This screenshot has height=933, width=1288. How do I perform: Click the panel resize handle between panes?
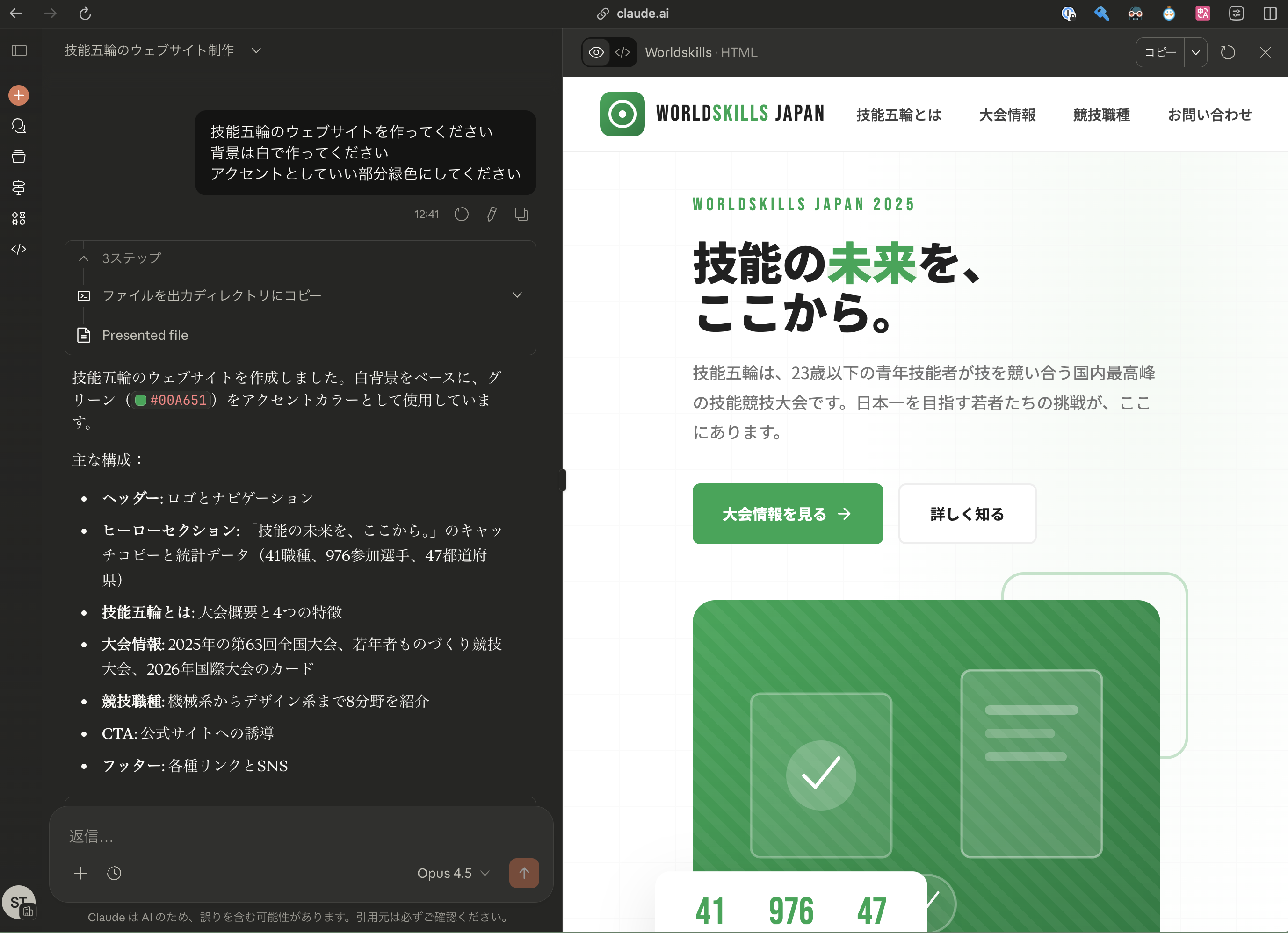tap(563, 480)
